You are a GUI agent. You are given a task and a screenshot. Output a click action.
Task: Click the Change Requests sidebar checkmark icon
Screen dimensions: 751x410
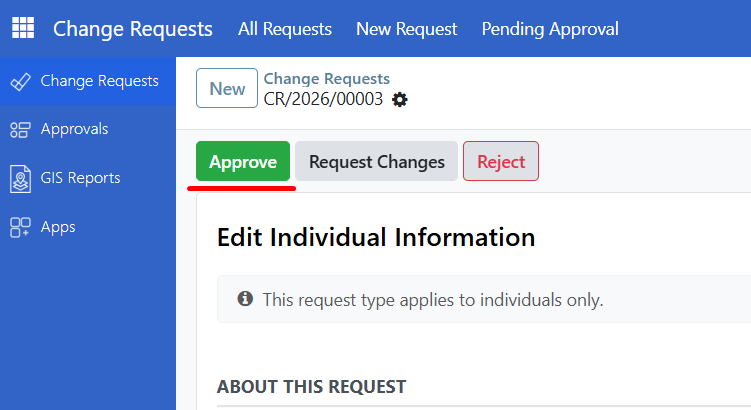(x=20, y=81)
